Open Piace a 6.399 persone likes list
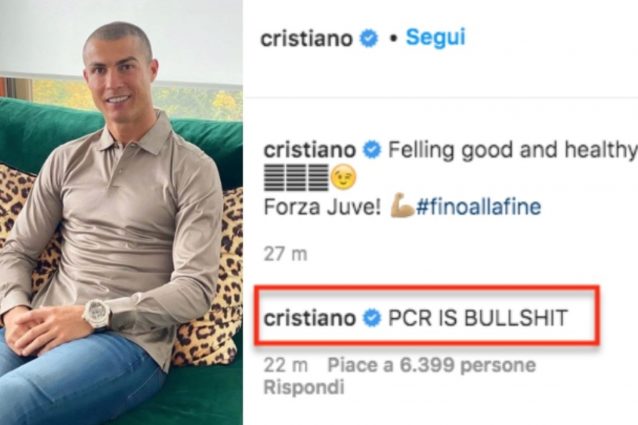The height and width of the screenshot is (425, 638). tap(432, 365)
